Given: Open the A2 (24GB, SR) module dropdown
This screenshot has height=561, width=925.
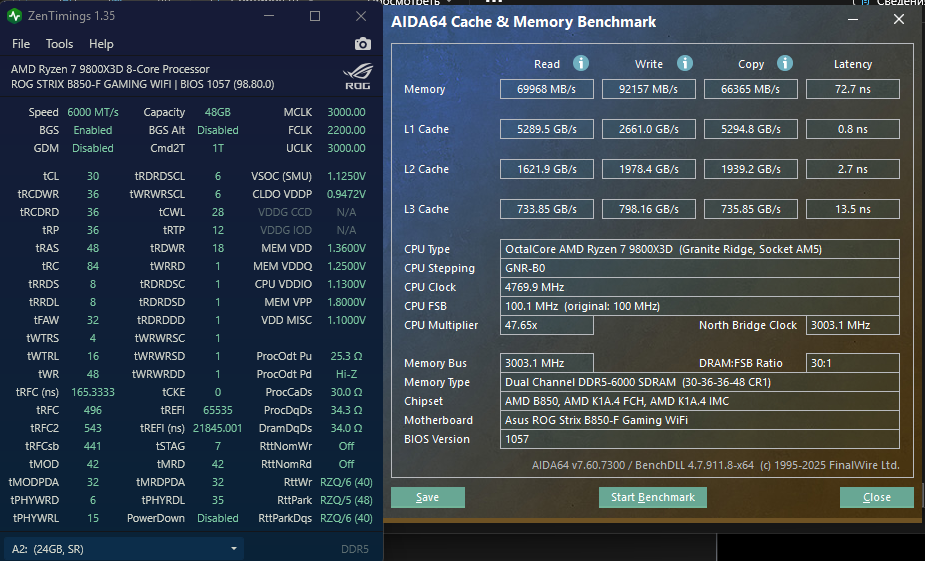Looking at the screenshot, I should point(124,549).
